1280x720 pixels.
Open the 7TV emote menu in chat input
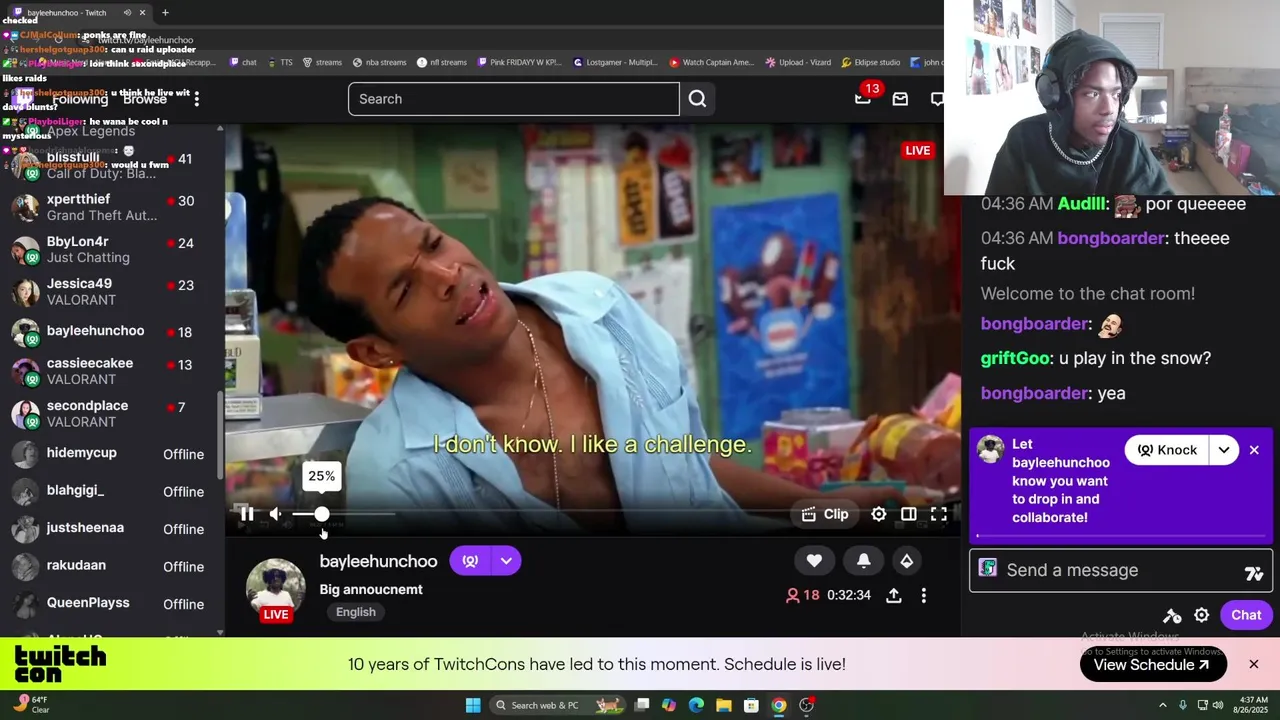[1253, 573]
